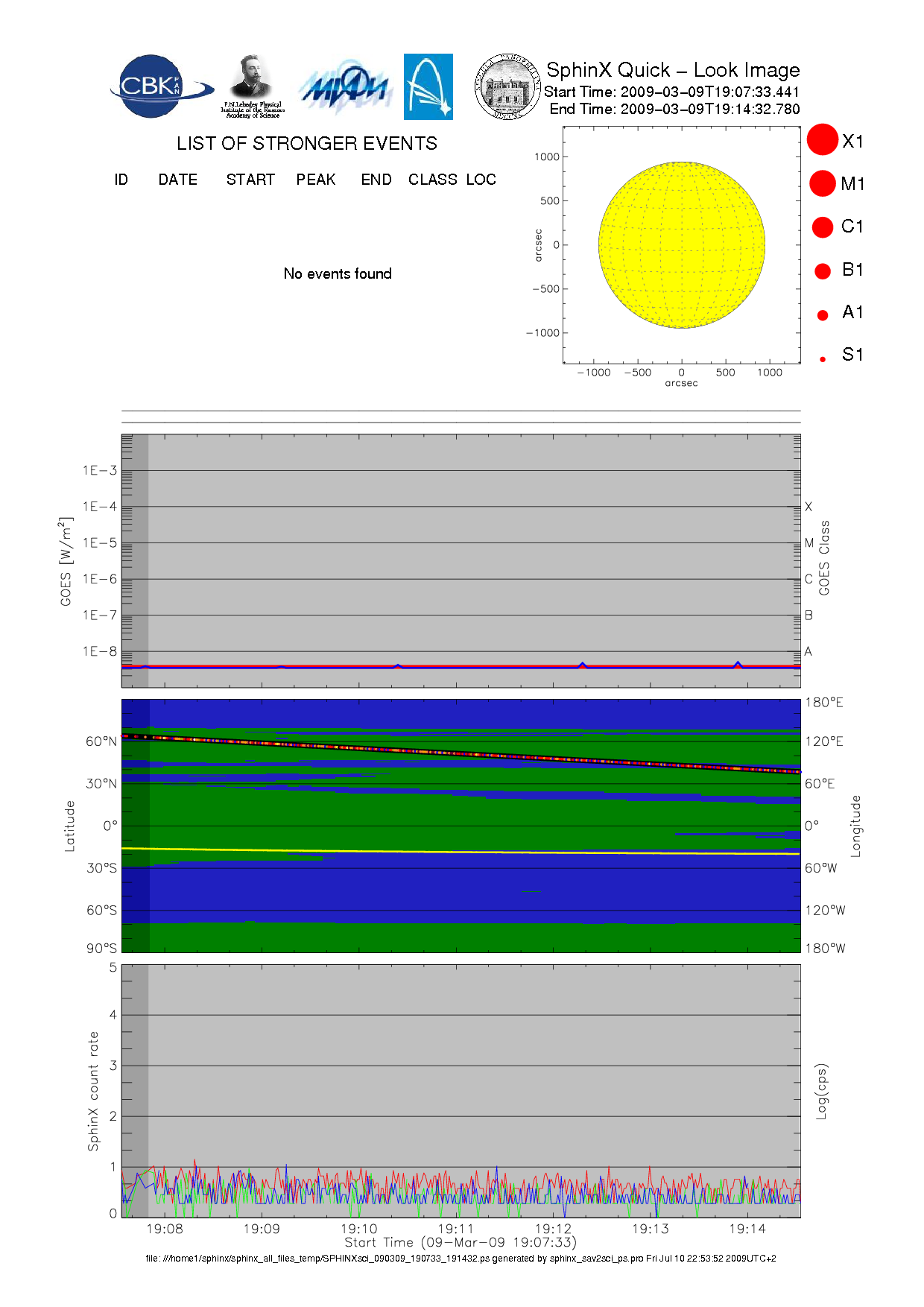Click the blue MIFI wave logo
Image resolution: width=924 pixels, height=1307 pixels.
coord(345,88)
